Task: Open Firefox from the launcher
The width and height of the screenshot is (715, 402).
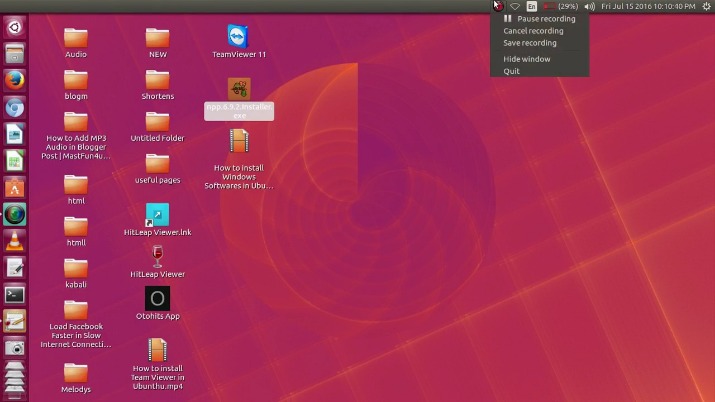Action: pyautogui.click(x=14, y=80)
